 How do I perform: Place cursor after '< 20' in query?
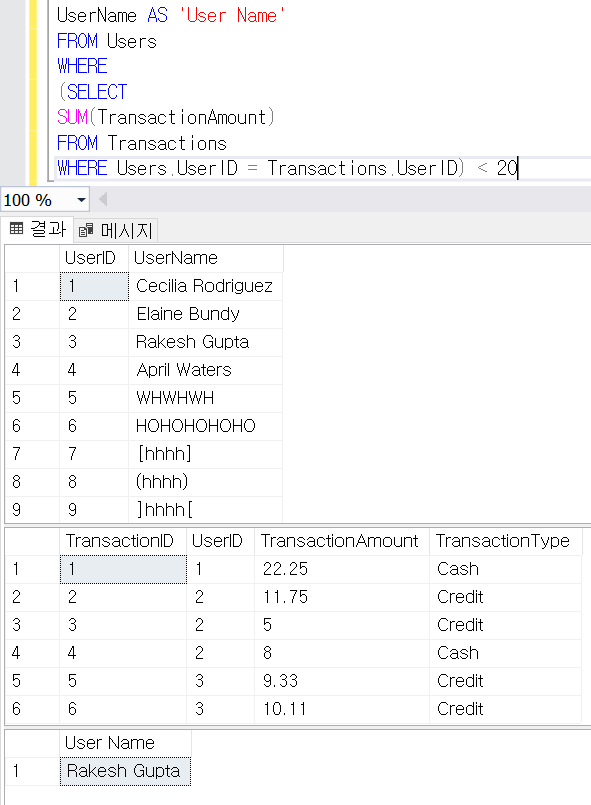518,168
